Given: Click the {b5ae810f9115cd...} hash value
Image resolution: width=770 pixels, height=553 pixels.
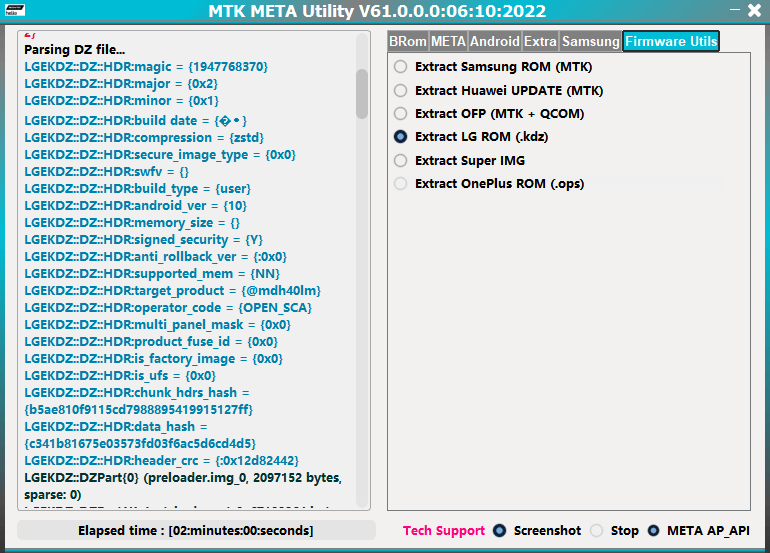Looking at the screenshot, I should pos(138,410).
